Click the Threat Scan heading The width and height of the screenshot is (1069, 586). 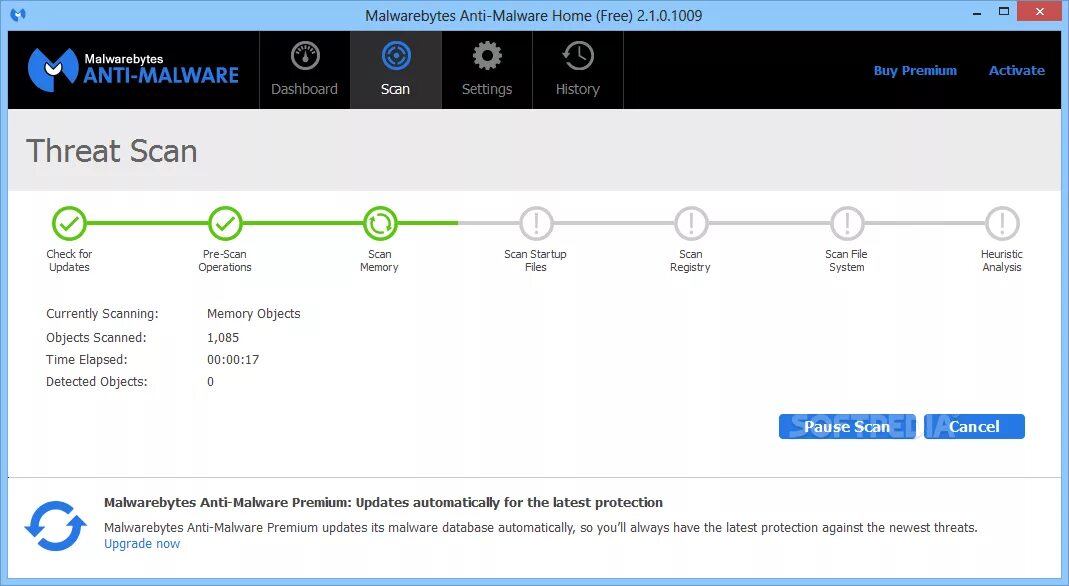point(112,151)
